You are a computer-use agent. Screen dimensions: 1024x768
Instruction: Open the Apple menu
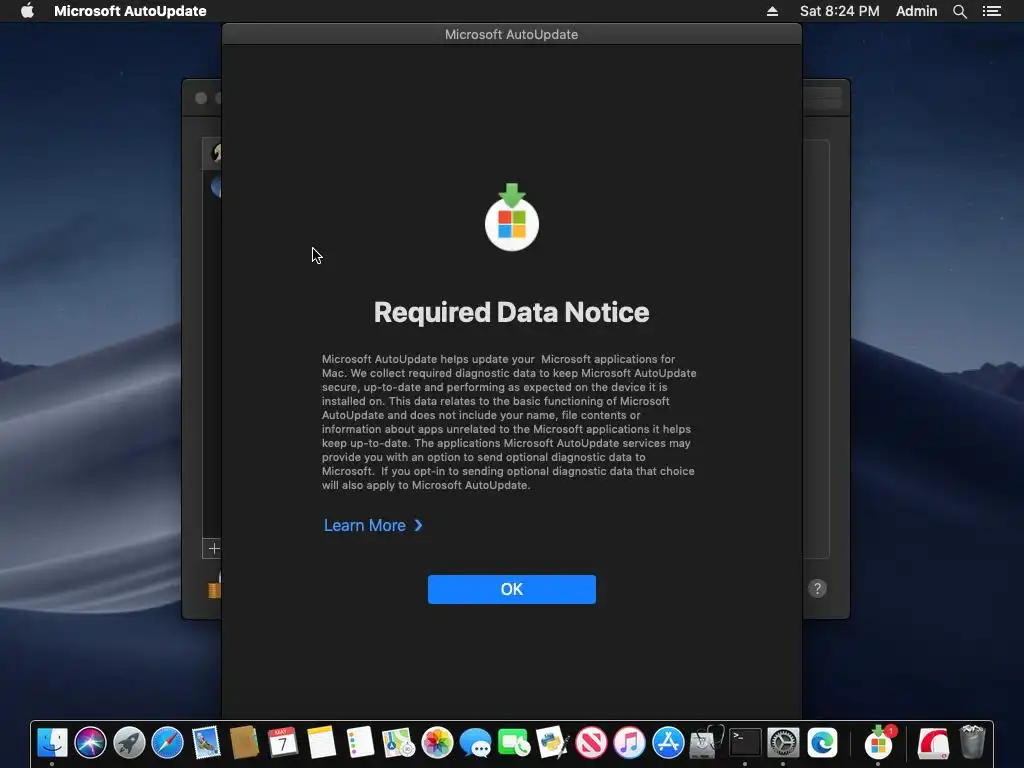coord(27,11)
